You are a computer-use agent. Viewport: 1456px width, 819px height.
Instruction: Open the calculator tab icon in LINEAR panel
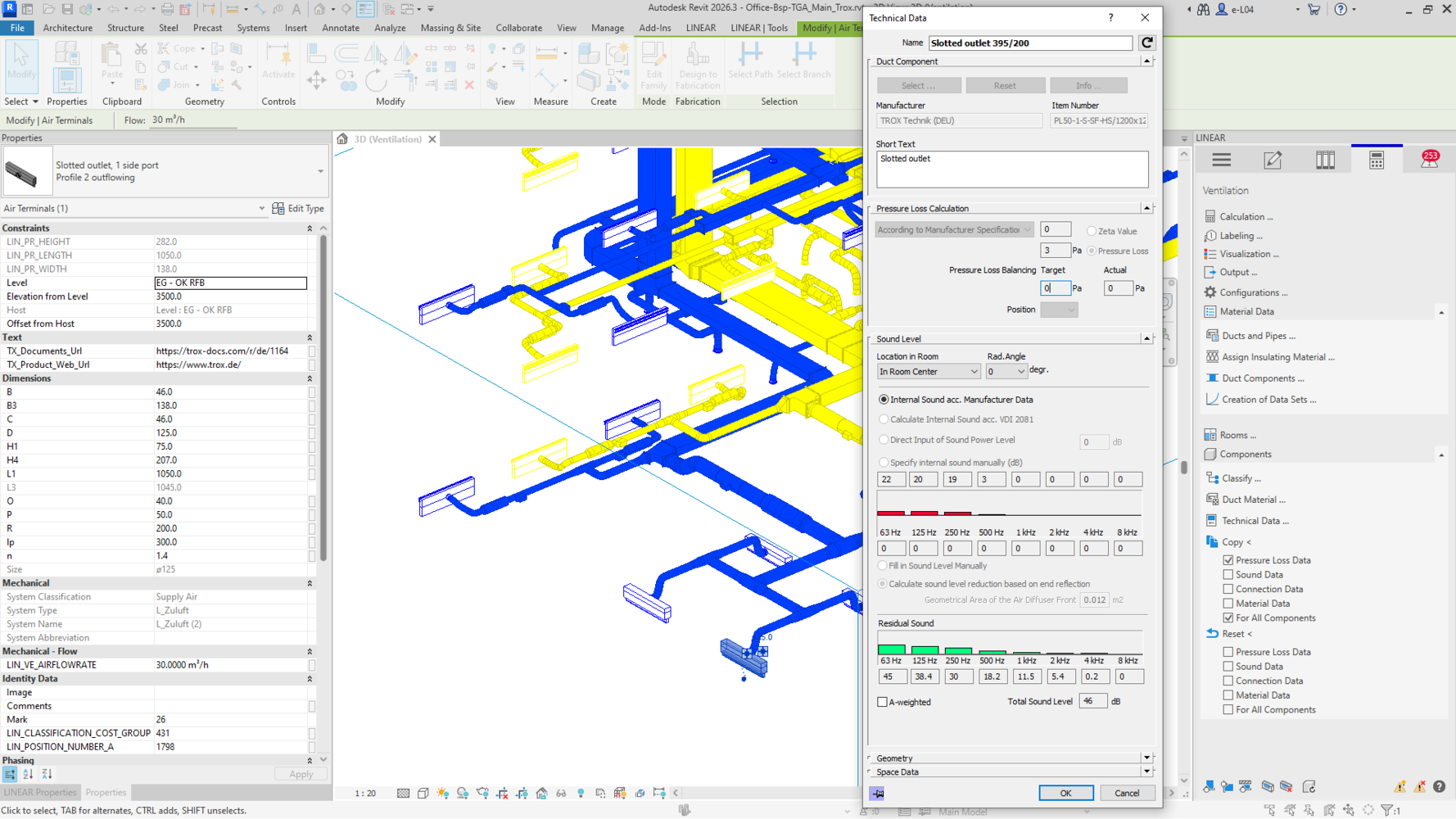(x=1376, y=161)
